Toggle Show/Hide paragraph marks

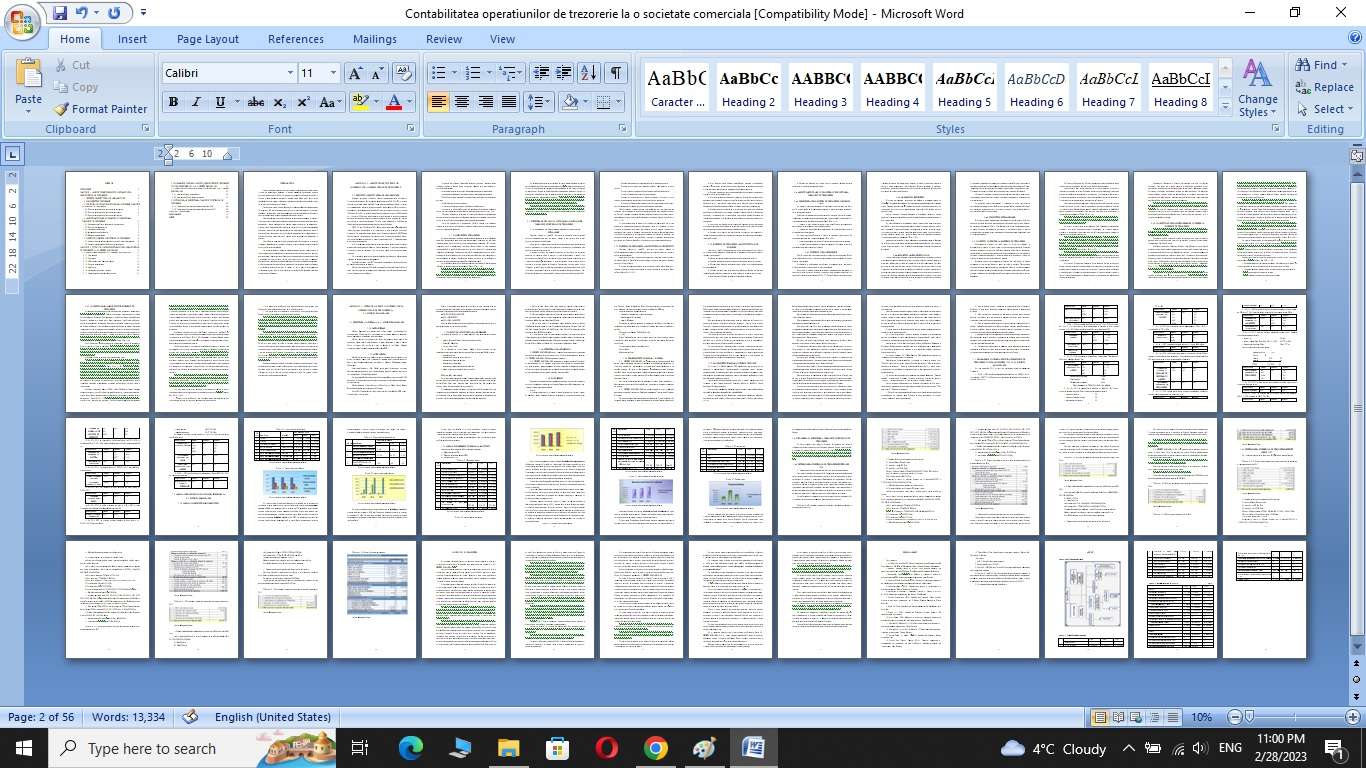coord(616,73)
